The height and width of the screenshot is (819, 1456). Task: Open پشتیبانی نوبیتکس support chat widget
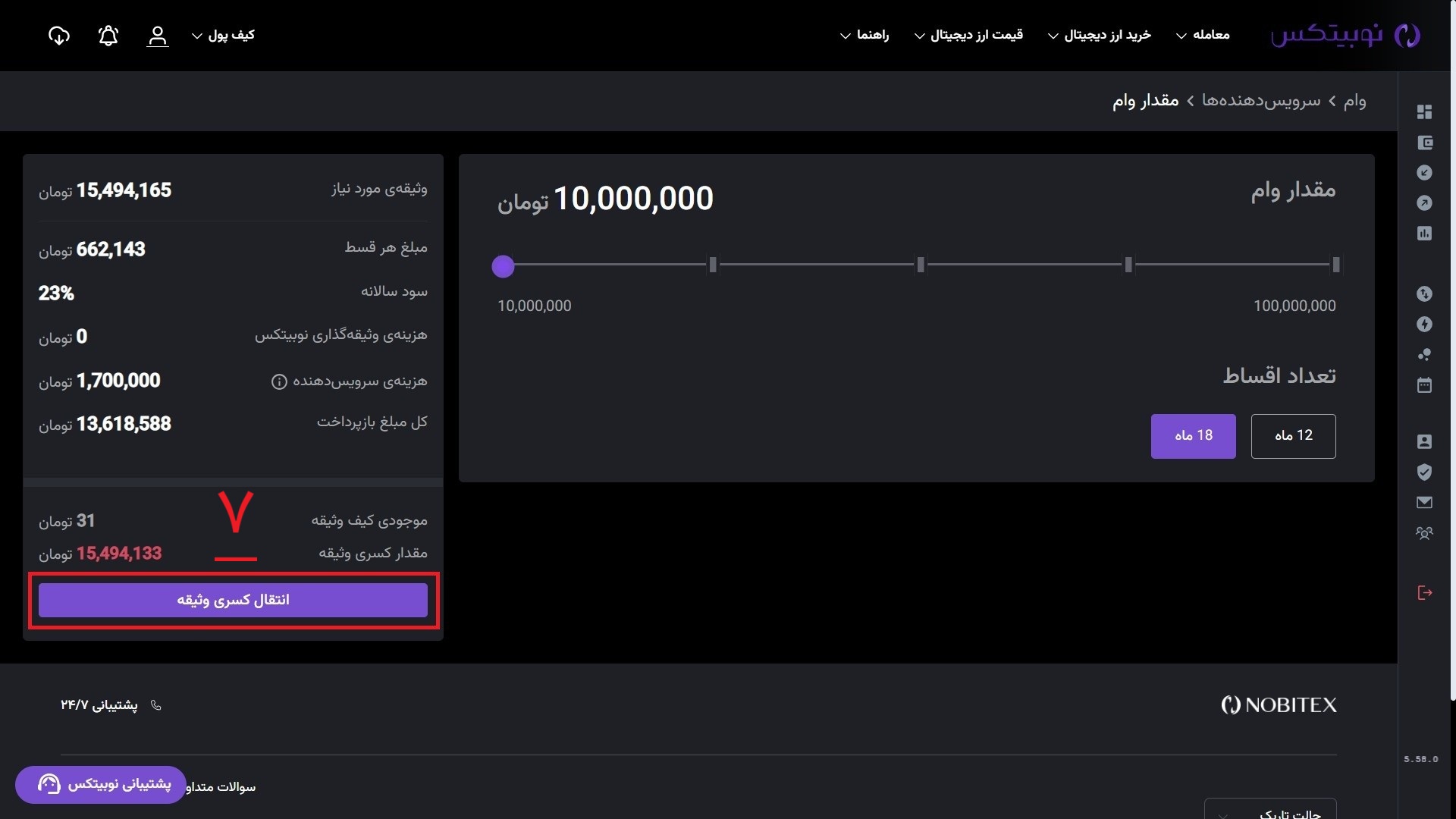point(101,784)
